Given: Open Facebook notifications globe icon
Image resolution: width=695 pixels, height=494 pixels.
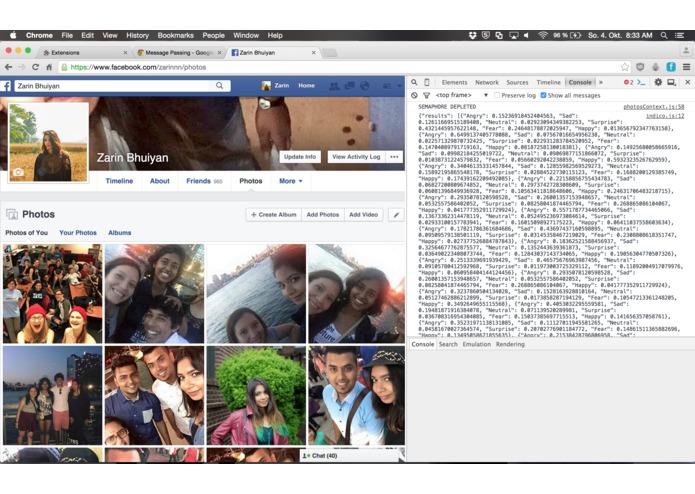Looking at the screenshot, I should tap(364, 86).
